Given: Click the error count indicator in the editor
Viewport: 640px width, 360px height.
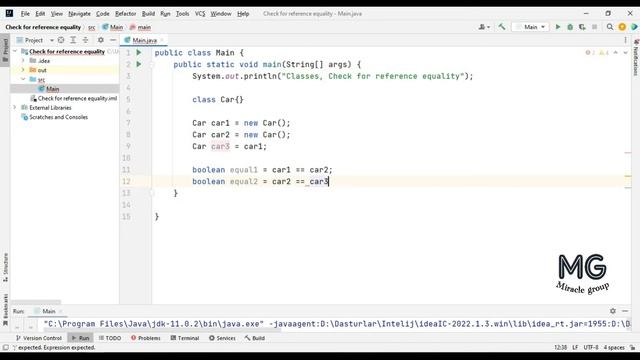Looking at the screenshot, I should pos(590,53).
